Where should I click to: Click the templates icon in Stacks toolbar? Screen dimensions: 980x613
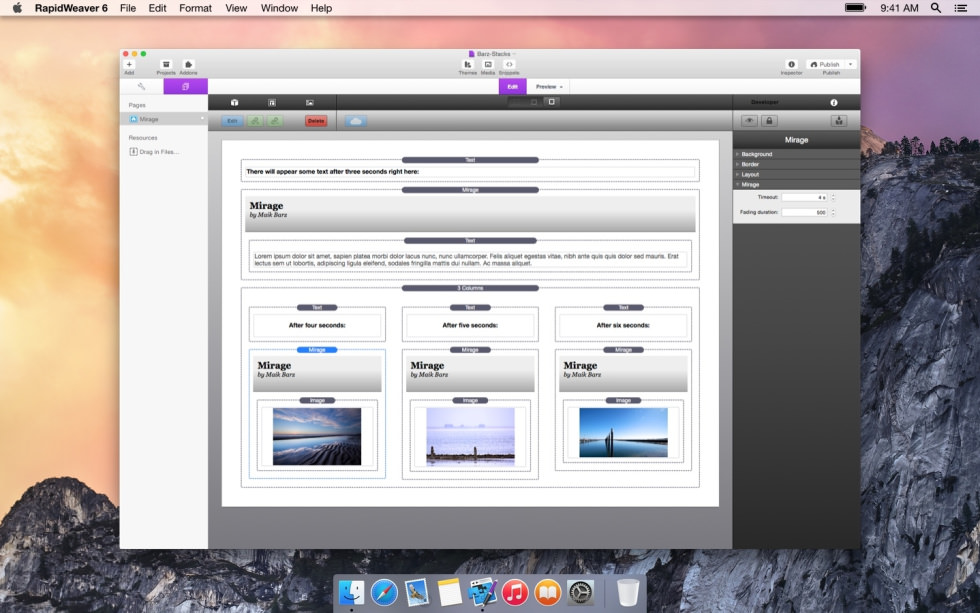(x=272, y=102)
